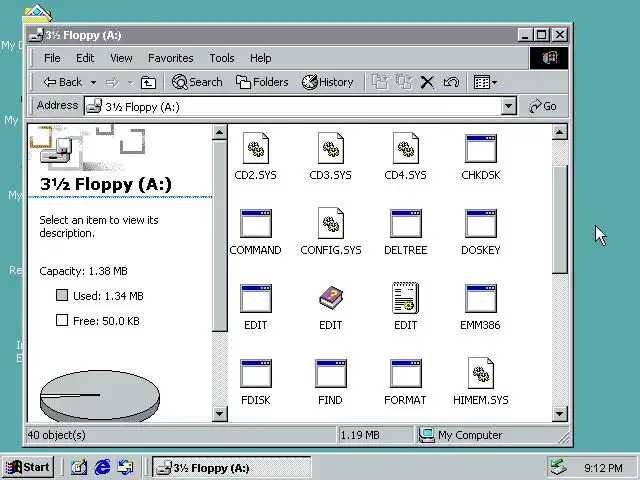Click the Used: 1.34 MB legend entry
Screen dimensions: 640x480
[100, 296]
